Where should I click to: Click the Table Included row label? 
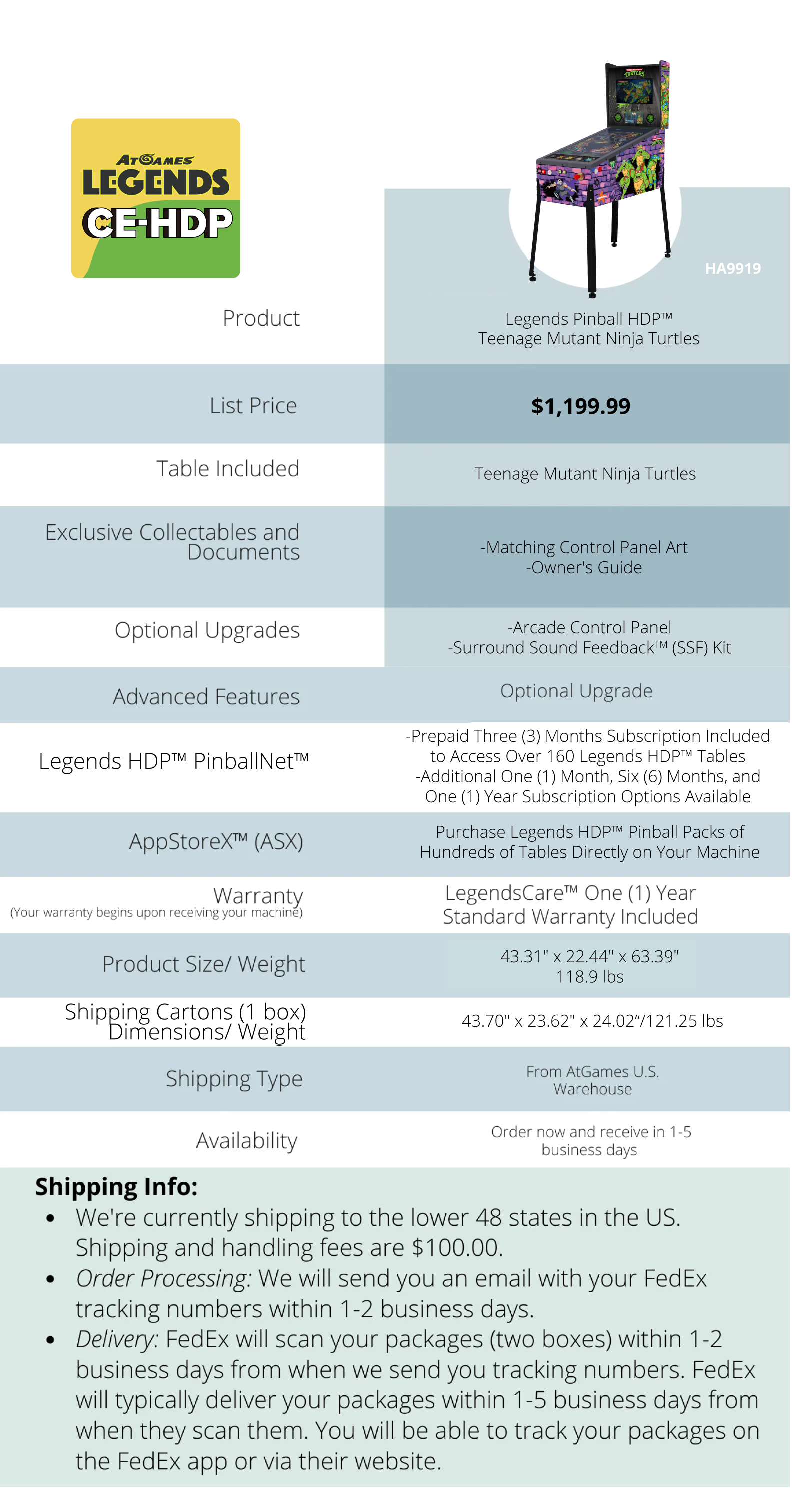click(x=227, y=469)
